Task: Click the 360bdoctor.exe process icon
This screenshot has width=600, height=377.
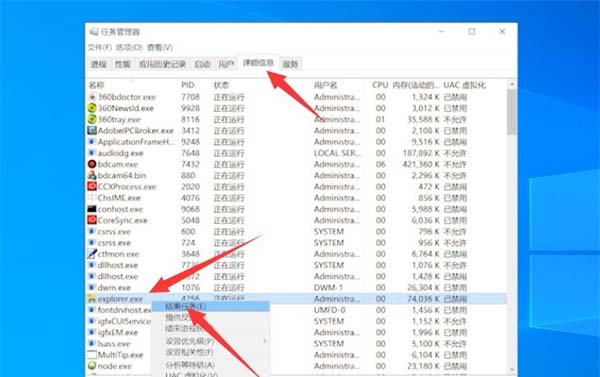Action: click(92, 97)
